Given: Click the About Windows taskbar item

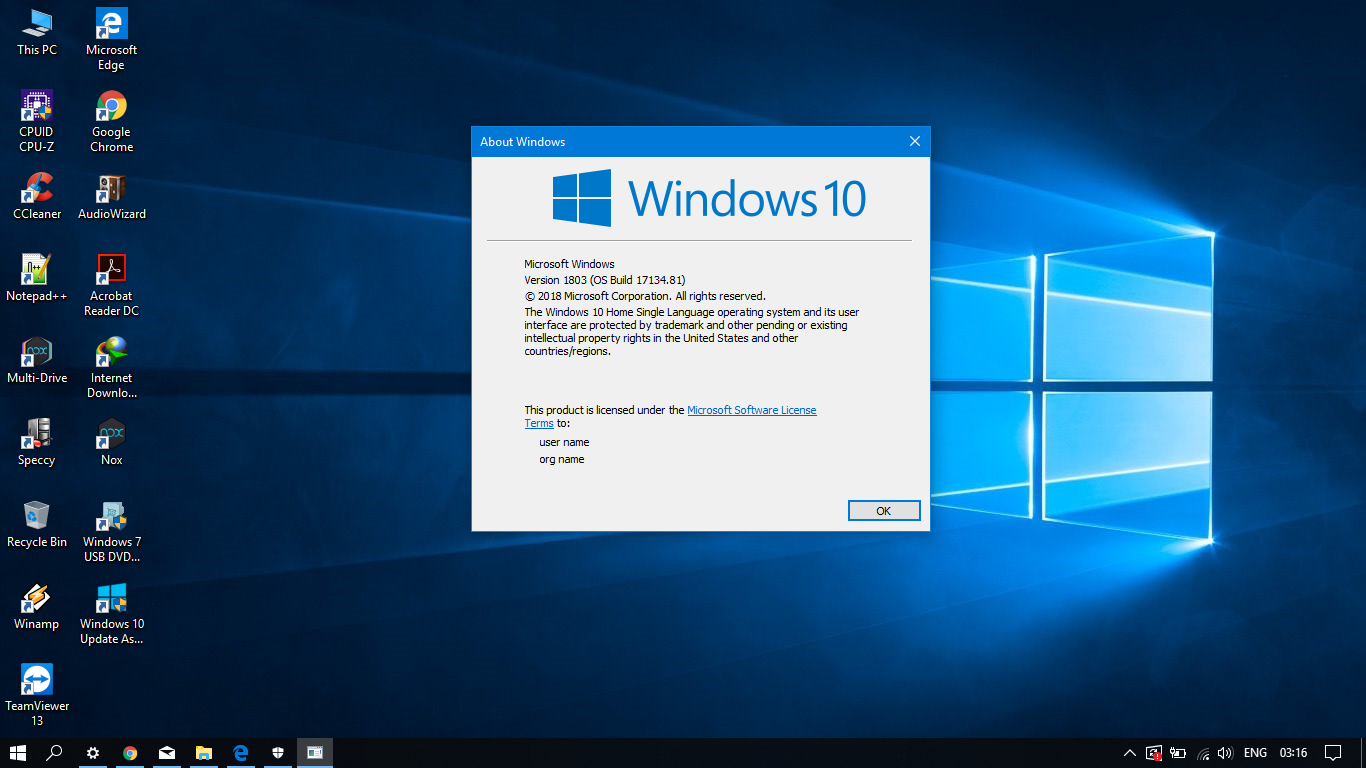Looking at the screenshot, I should [x=315, y=753].
